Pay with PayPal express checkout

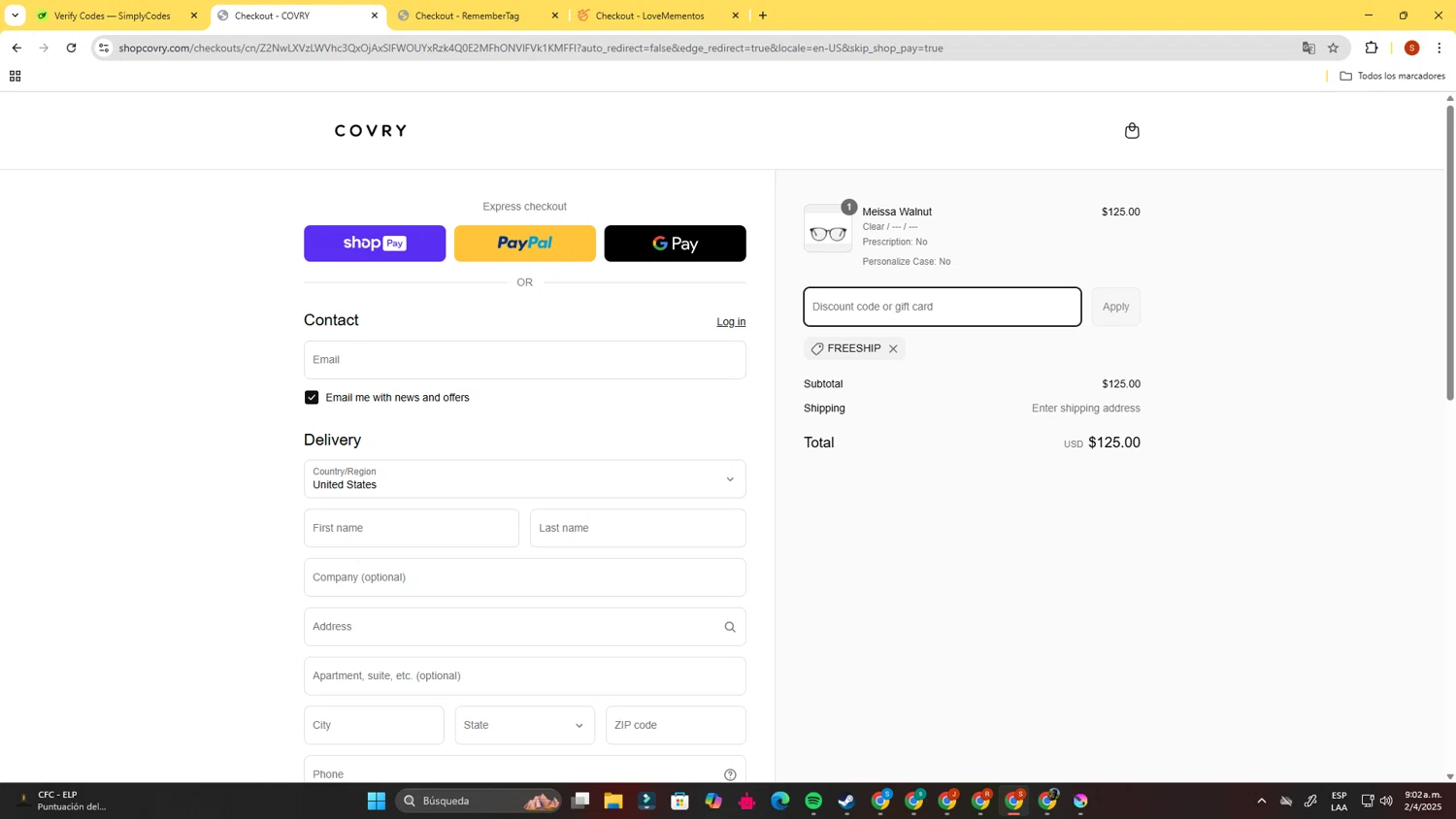point(525,244)
